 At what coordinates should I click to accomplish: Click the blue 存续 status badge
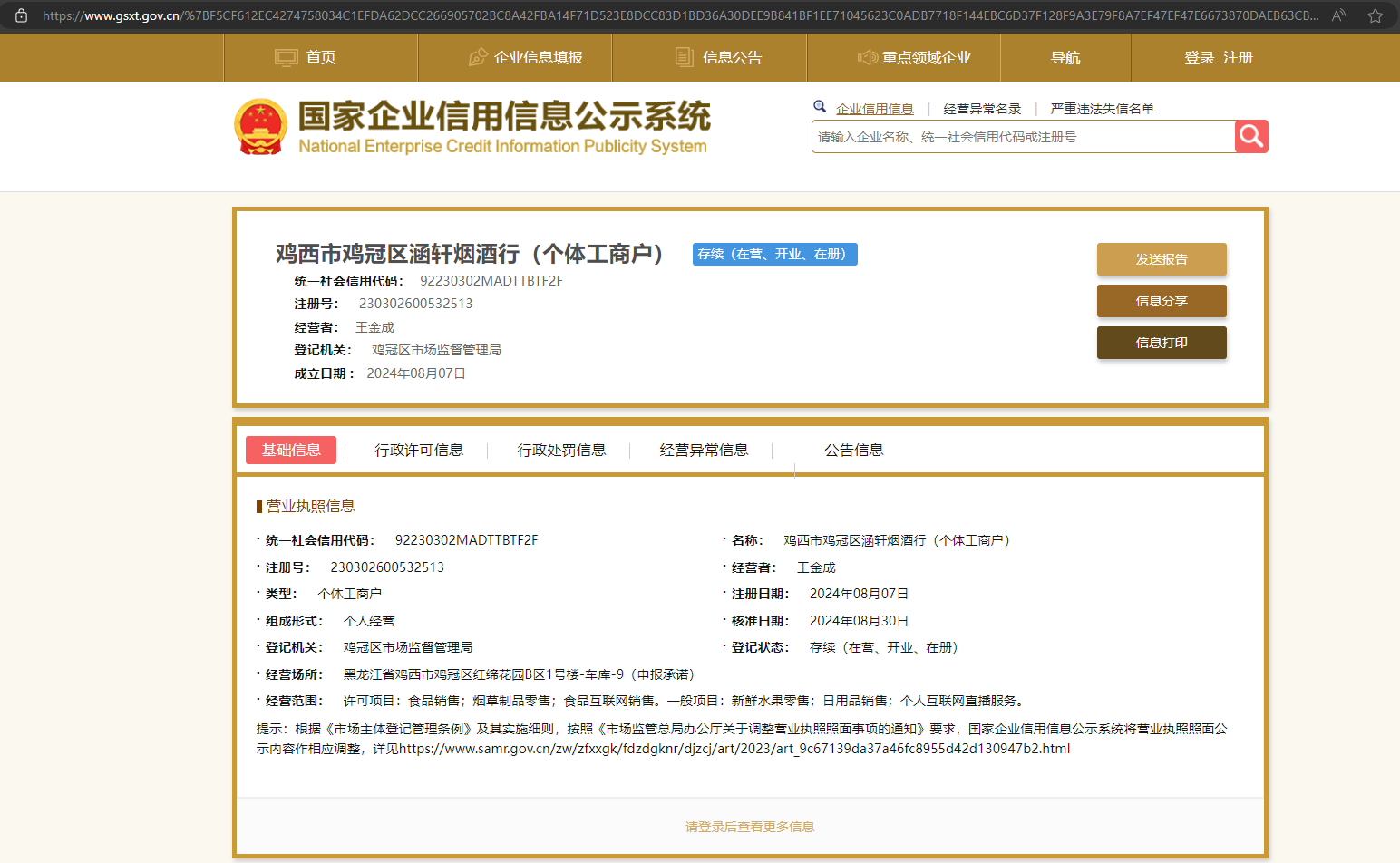tap(775, 255)
